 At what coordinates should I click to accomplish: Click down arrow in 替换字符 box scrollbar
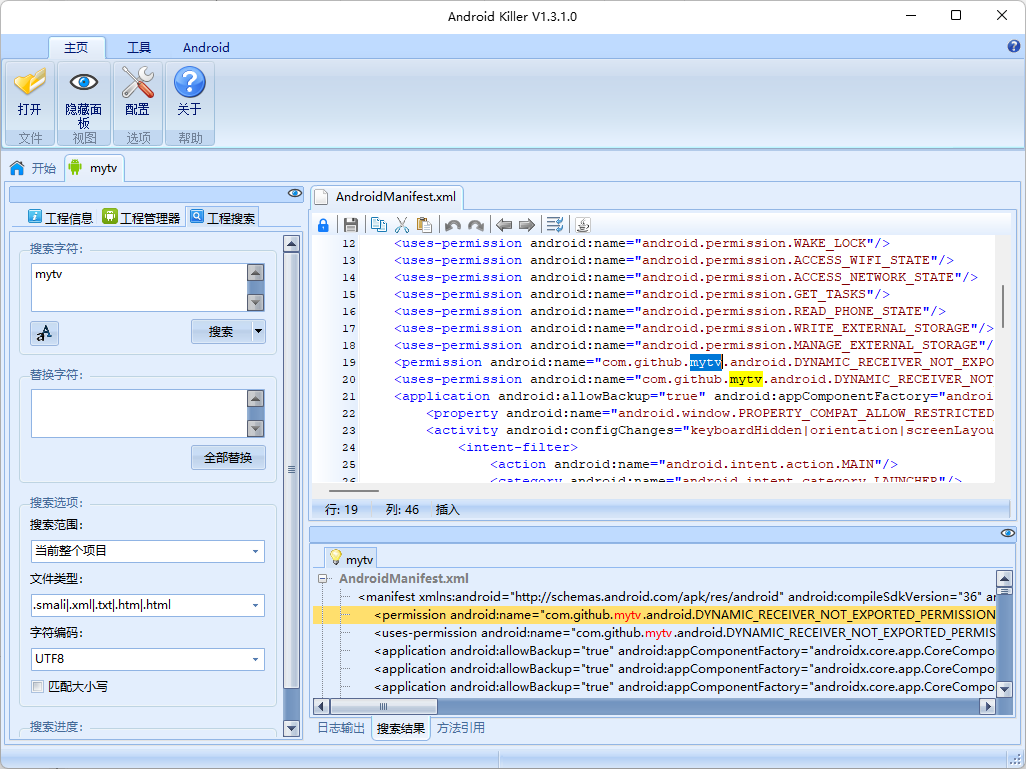pos(255,428)
